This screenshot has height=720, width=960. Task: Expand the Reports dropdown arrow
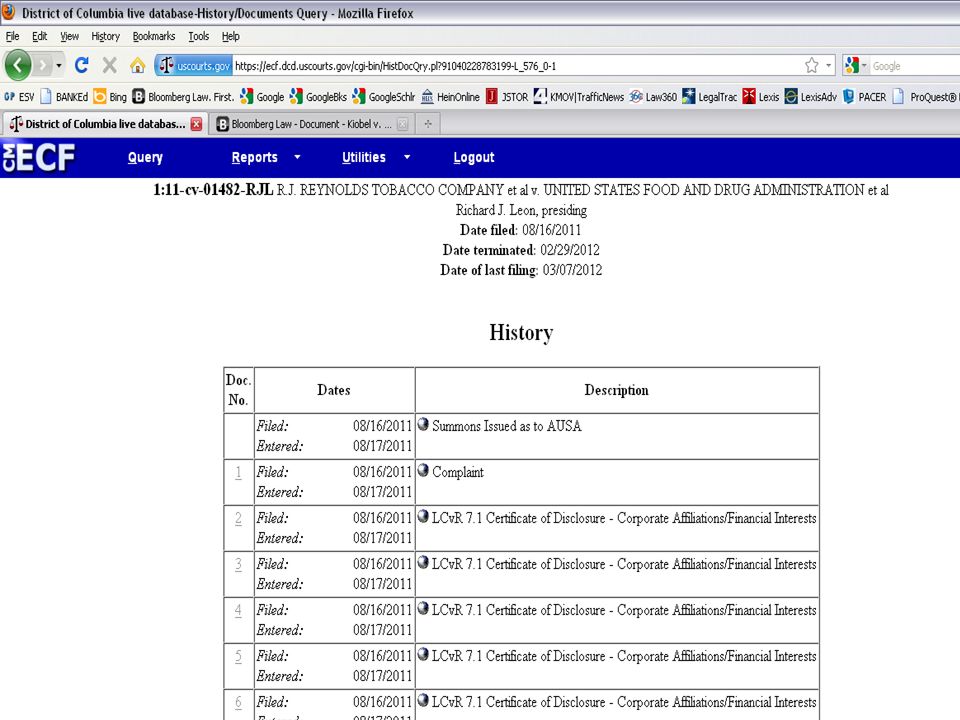point(298,157)
